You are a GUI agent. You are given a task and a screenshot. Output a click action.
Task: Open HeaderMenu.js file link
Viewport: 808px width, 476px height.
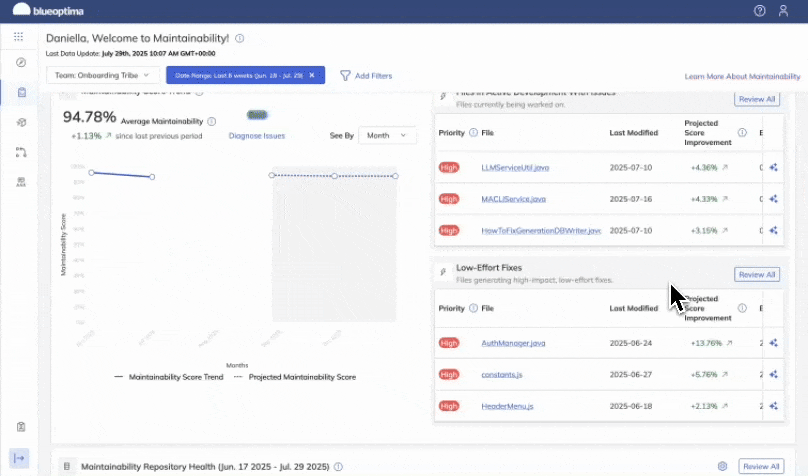(x=507, y=406)
